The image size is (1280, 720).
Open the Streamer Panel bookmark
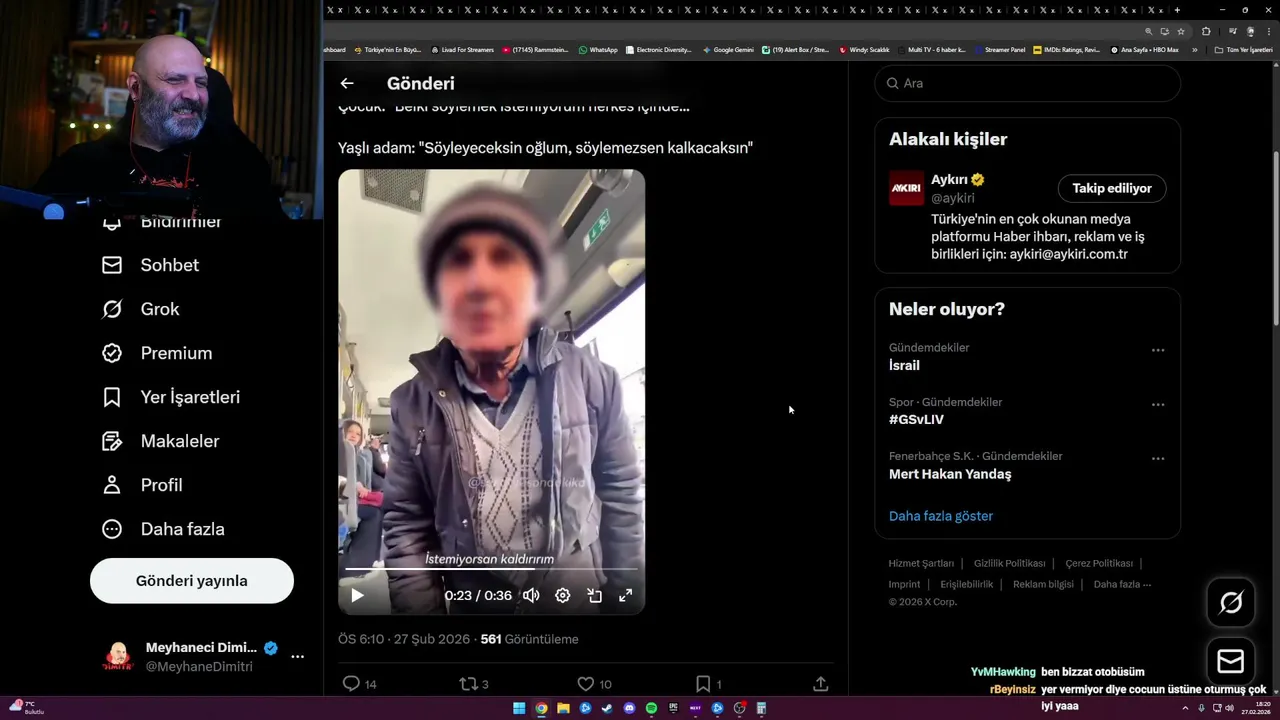(x=999, y=49)
